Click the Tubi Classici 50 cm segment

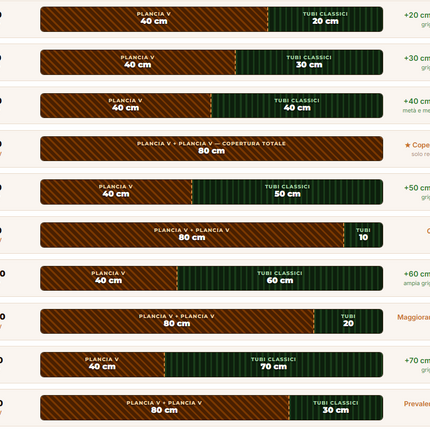288,192
